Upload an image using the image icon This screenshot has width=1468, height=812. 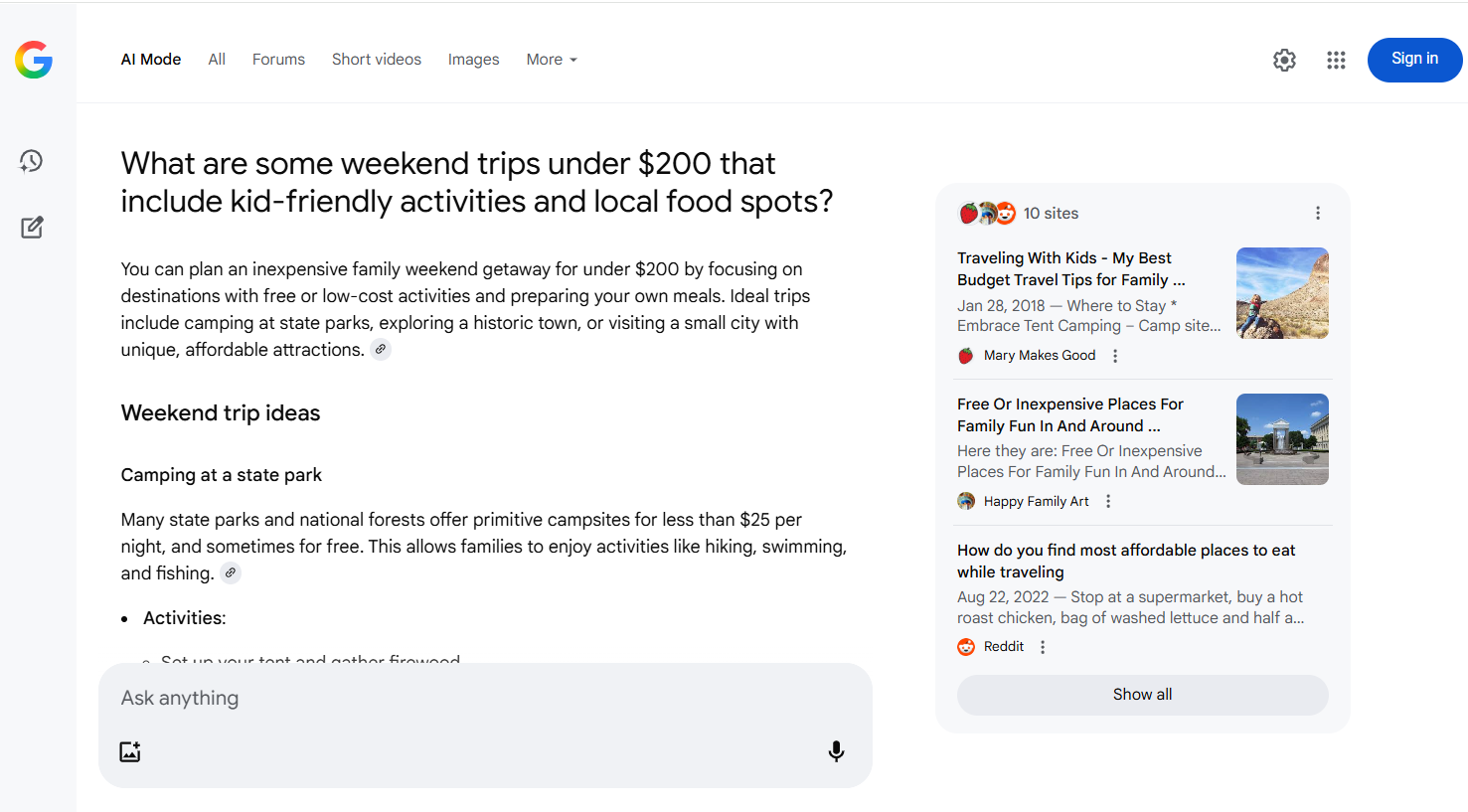(130, 751)
